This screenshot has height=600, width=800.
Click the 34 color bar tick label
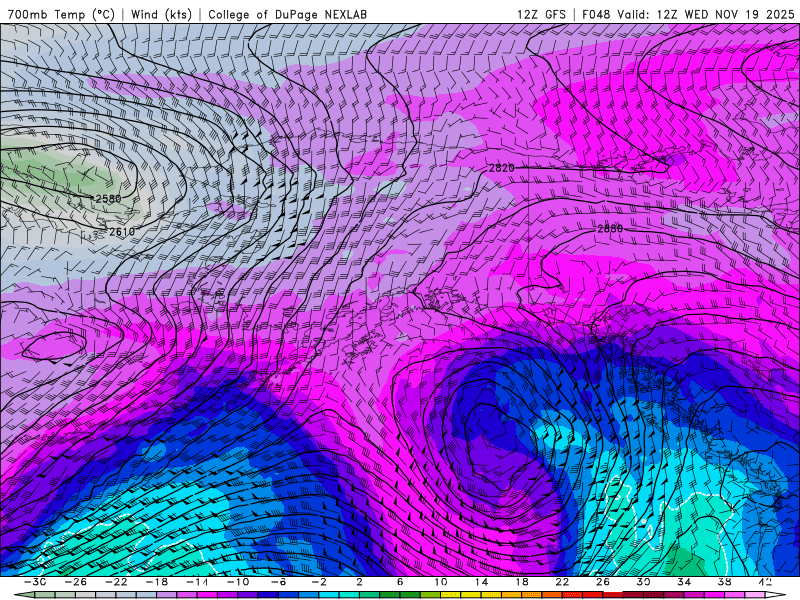(684, 582)
